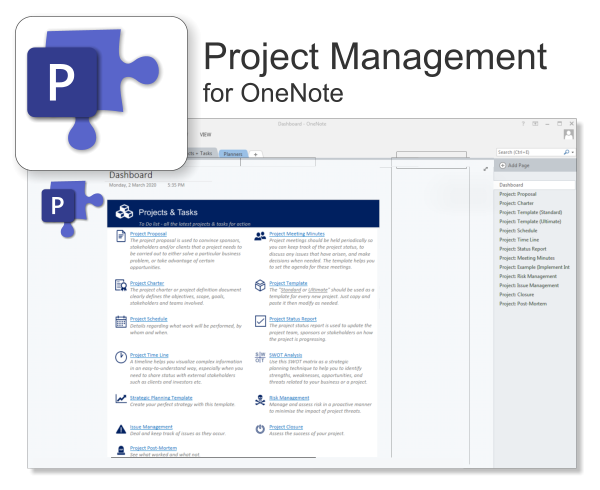Select the Project: Risk Management page
The width and height of the screenshot is (600, 490).
pos(528,276)
